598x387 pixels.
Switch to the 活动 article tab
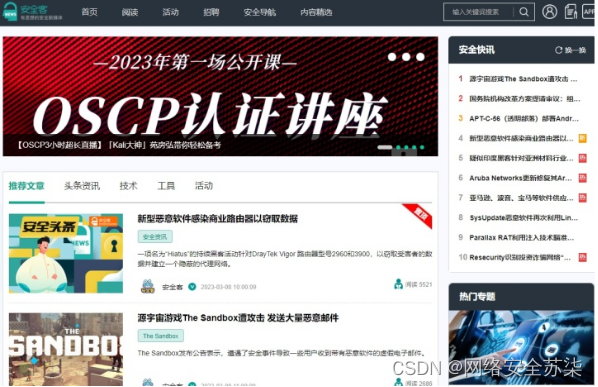[204, 186]
